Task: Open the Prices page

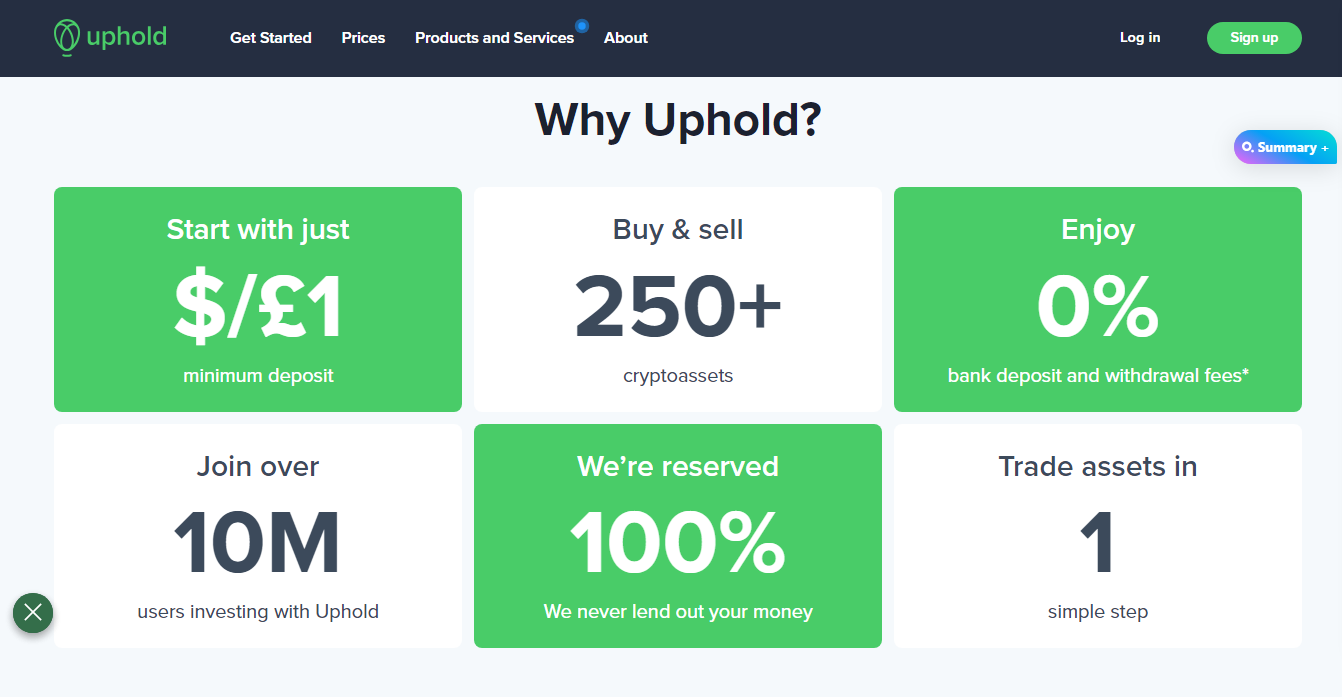Action: pyautogui.click(x=363, y=38)
